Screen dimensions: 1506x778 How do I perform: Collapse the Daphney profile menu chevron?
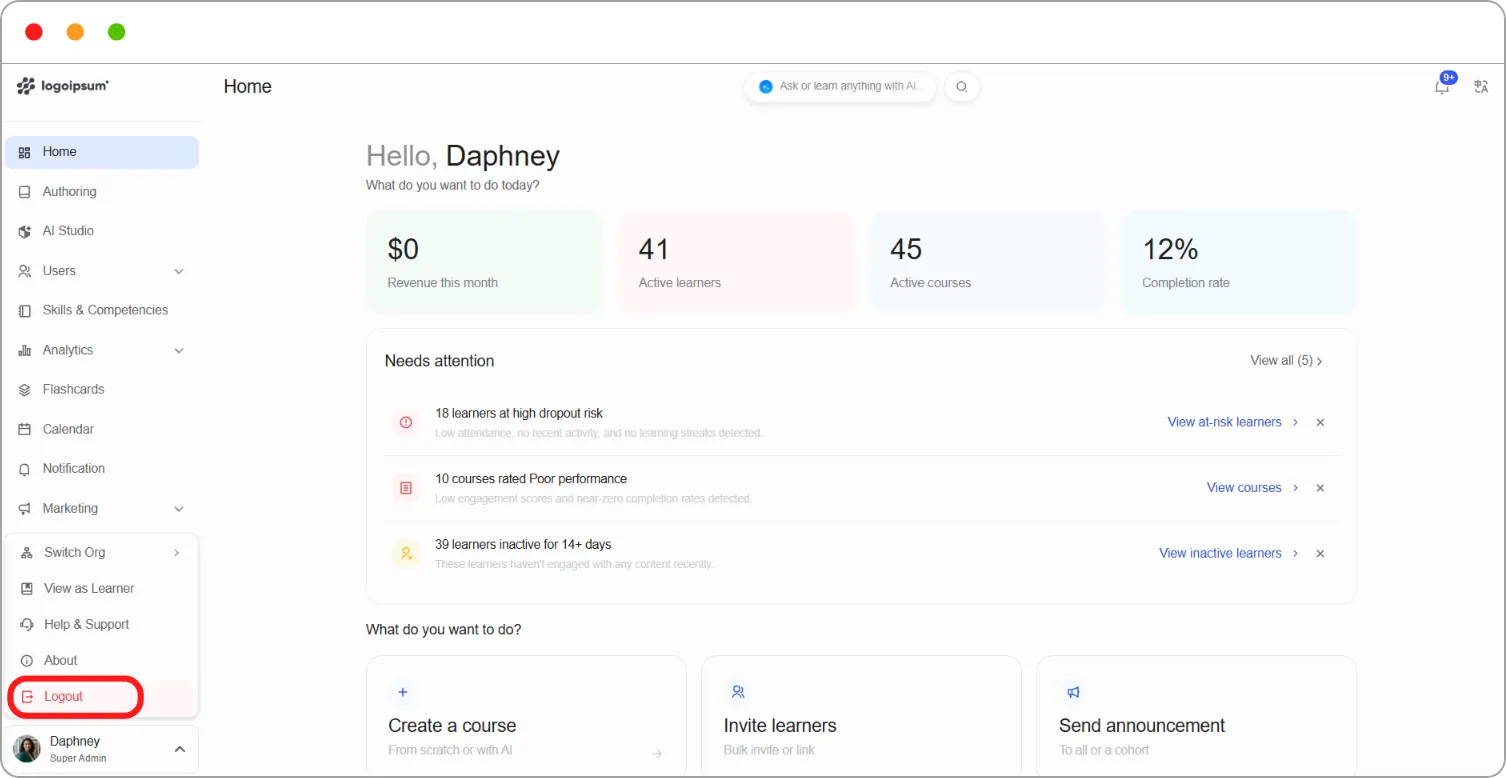click(x=180, y=749)
